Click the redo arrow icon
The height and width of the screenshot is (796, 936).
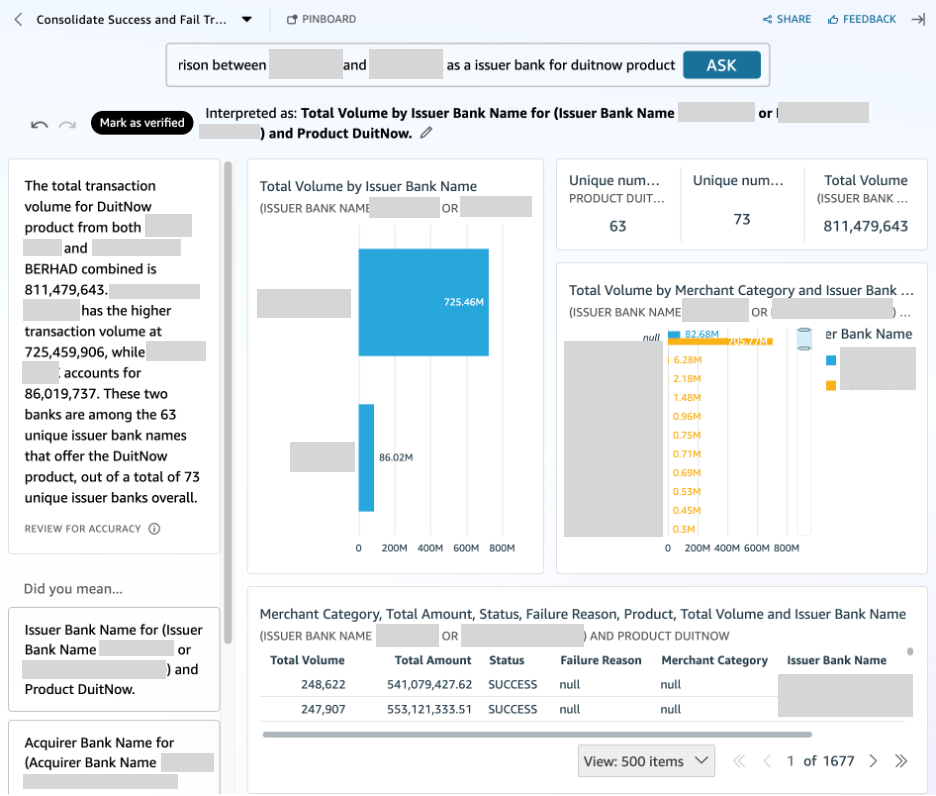[x=67, y=124]
